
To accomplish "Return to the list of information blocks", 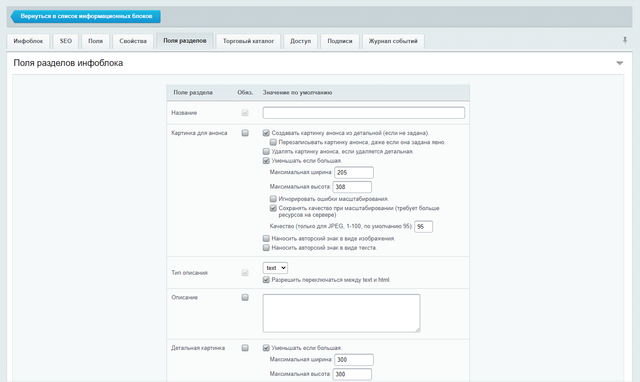I will [x=86, y=16].
